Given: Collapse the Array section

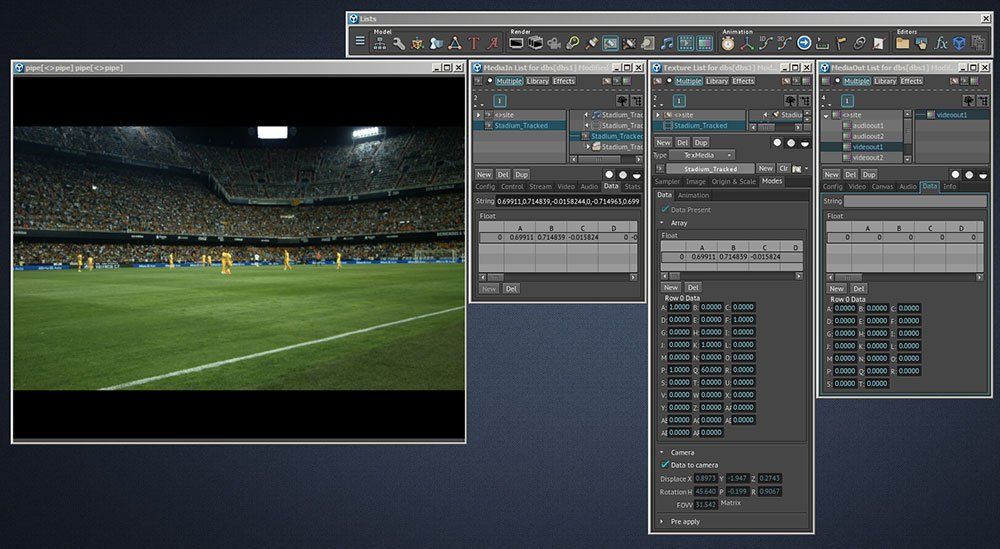Looking at the screenshot, I should tap(664, 222).
